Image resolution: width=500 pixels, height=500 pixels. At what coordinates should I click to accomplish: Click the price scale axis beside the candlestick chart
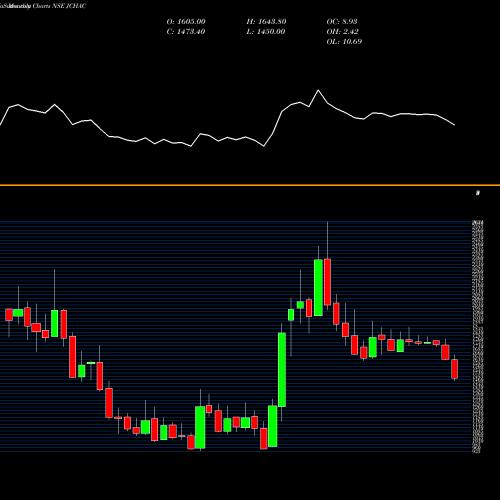tap(478, 337)
